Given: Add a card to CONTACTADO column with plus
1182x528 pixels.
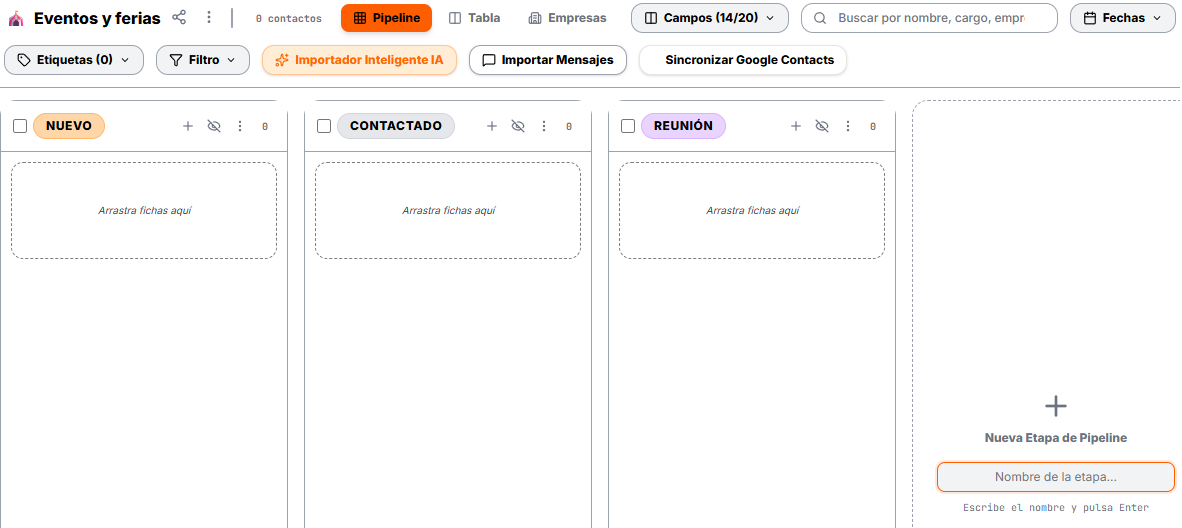Looking at the screenshot, I should [491, 126].
